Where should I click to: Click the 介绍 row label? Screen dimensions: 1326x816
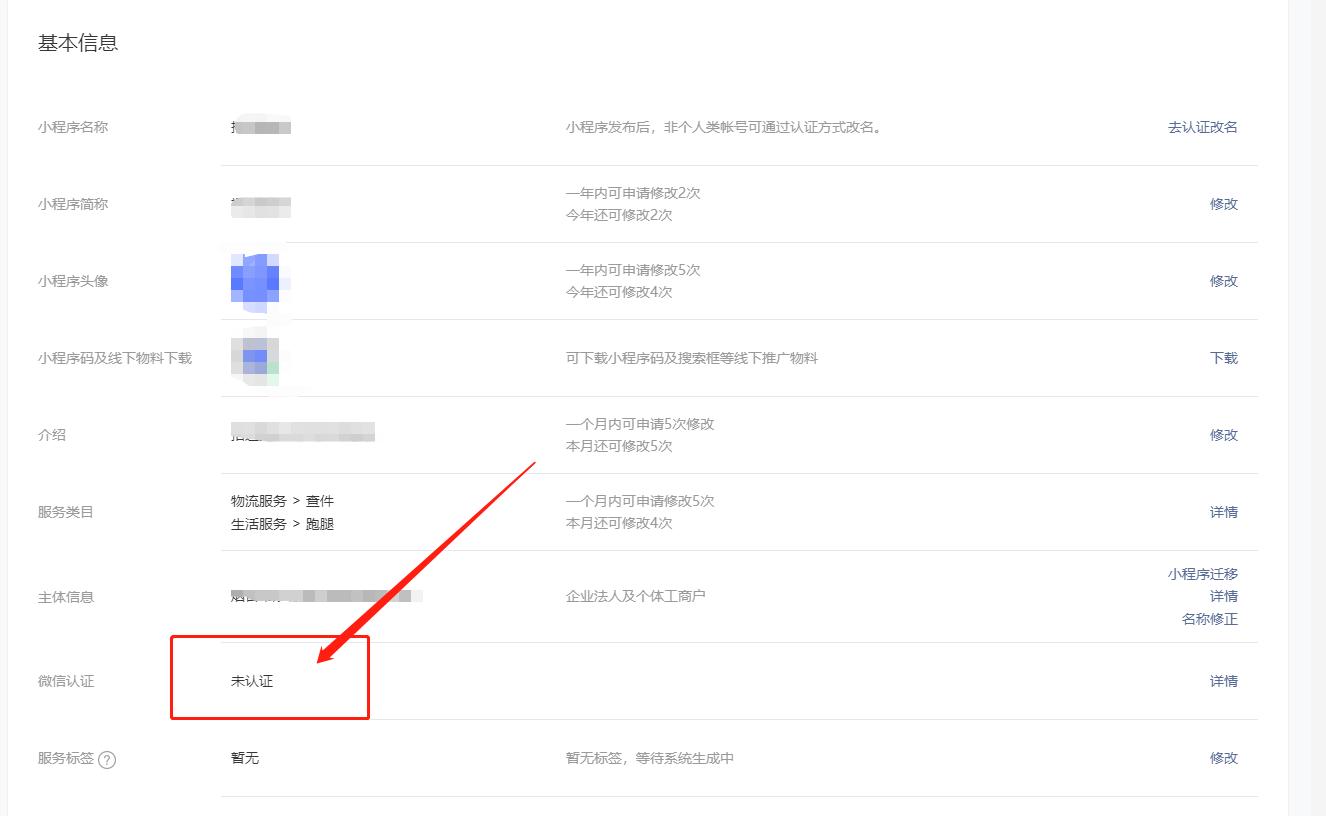pos(52,435)
